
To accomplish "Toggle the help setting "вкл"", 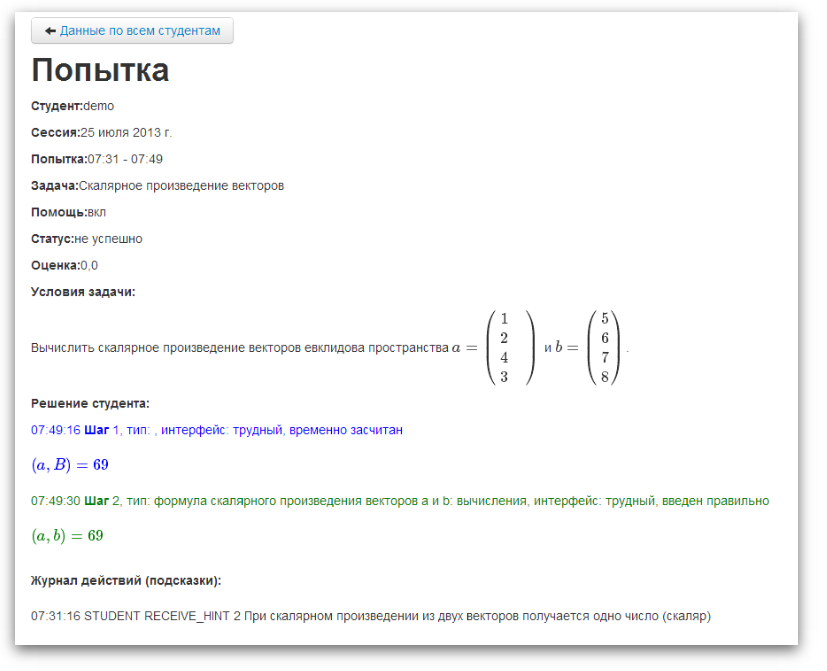I will 97,211.
